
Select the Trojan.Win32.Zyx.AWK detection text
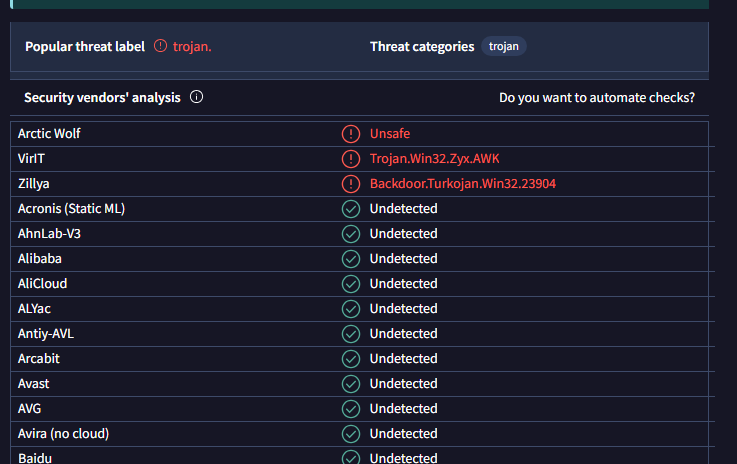coord(434,158)
